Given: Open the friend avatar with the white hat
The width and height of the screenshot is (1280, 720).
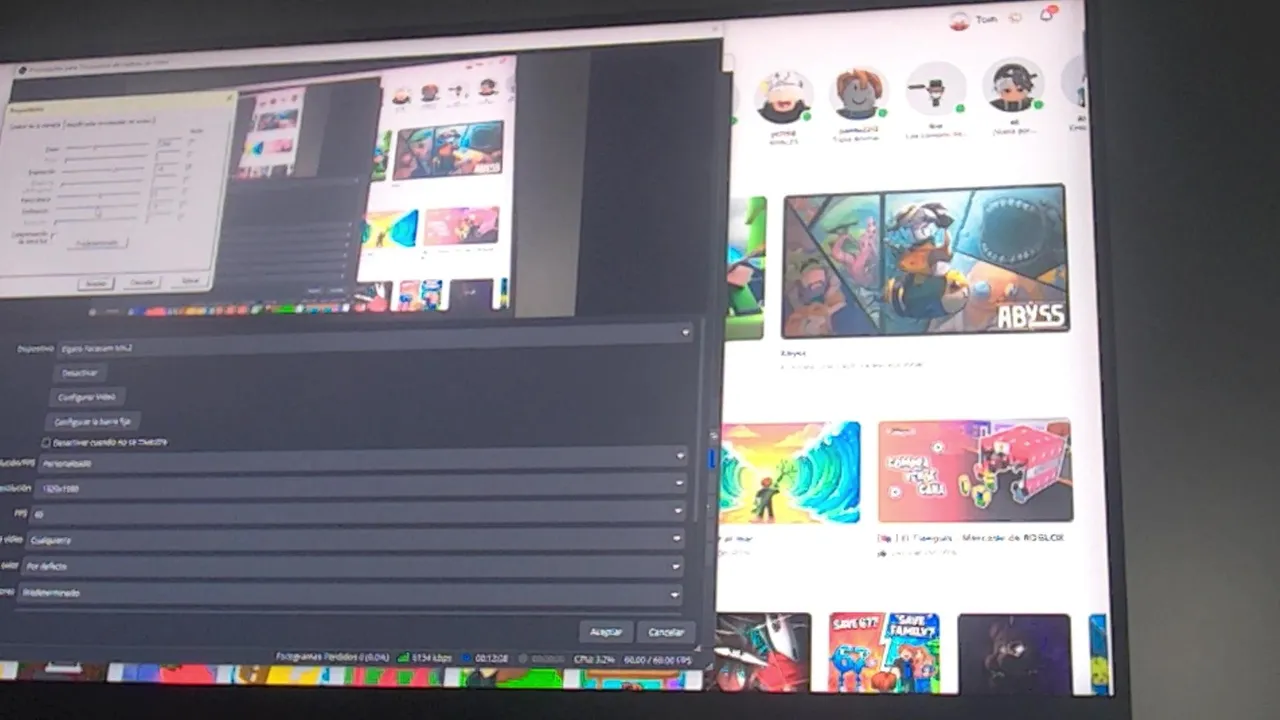Looking at the screenshot, I should 783,98.
